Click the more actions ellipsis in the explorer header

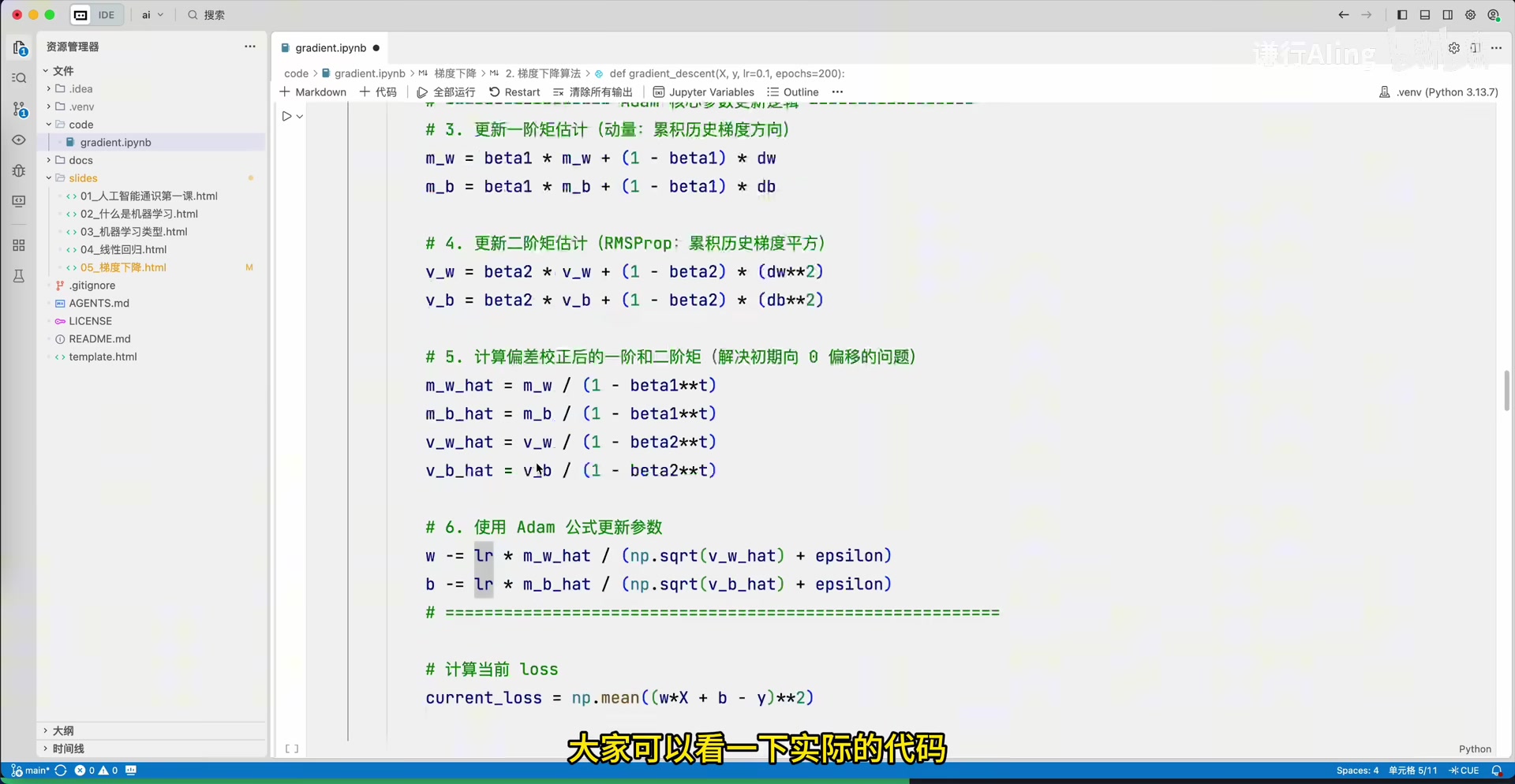click(x=250, y=47)
